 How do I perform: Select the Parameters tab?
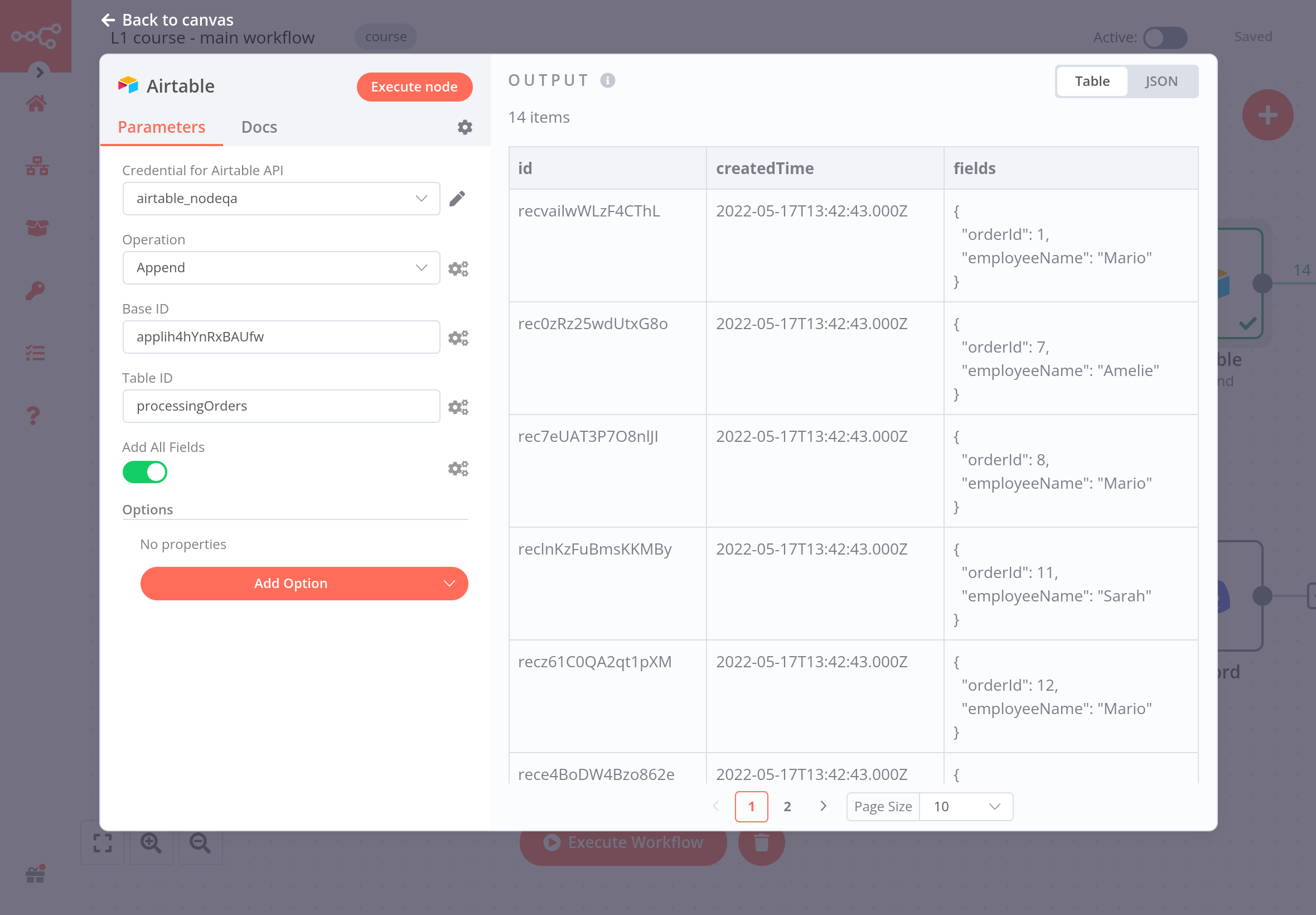tap(162, 127)
